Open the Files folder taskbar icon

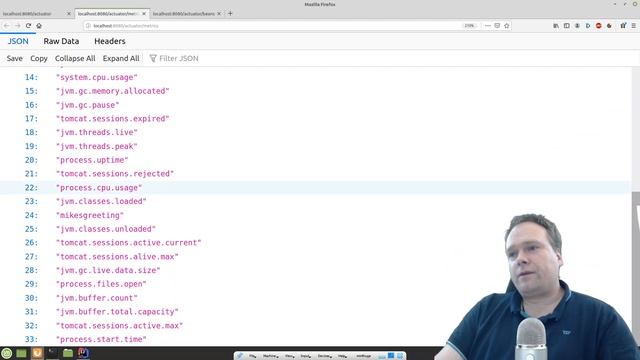coord(68,353)
